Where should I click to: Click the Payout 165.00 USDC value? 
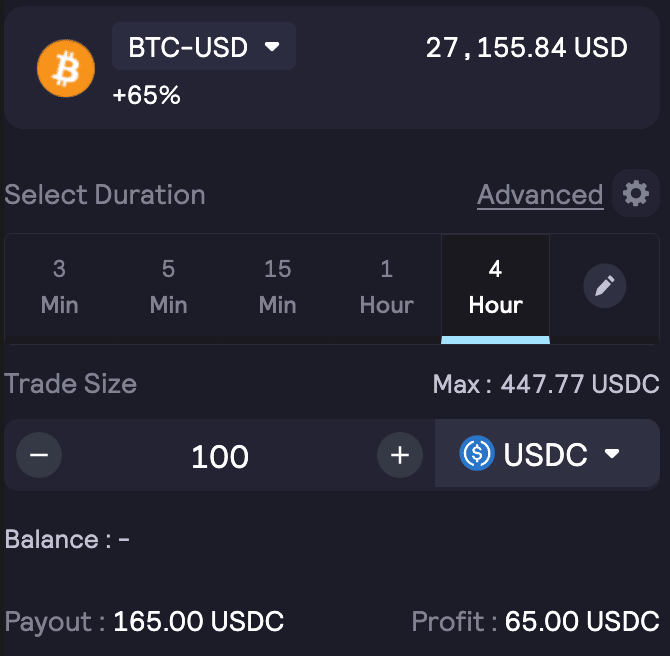point(198,621)
